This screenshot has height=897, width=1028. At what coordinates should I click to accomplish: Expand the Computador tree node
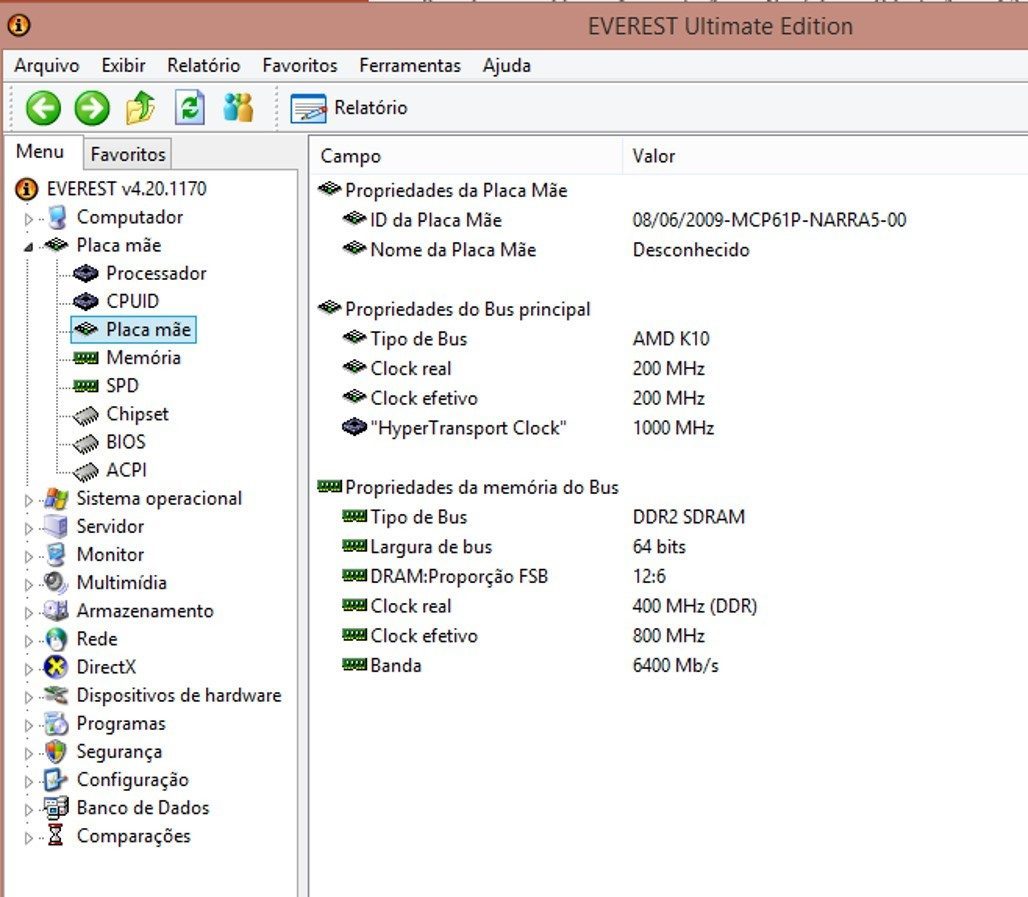(x=28, y=219)
